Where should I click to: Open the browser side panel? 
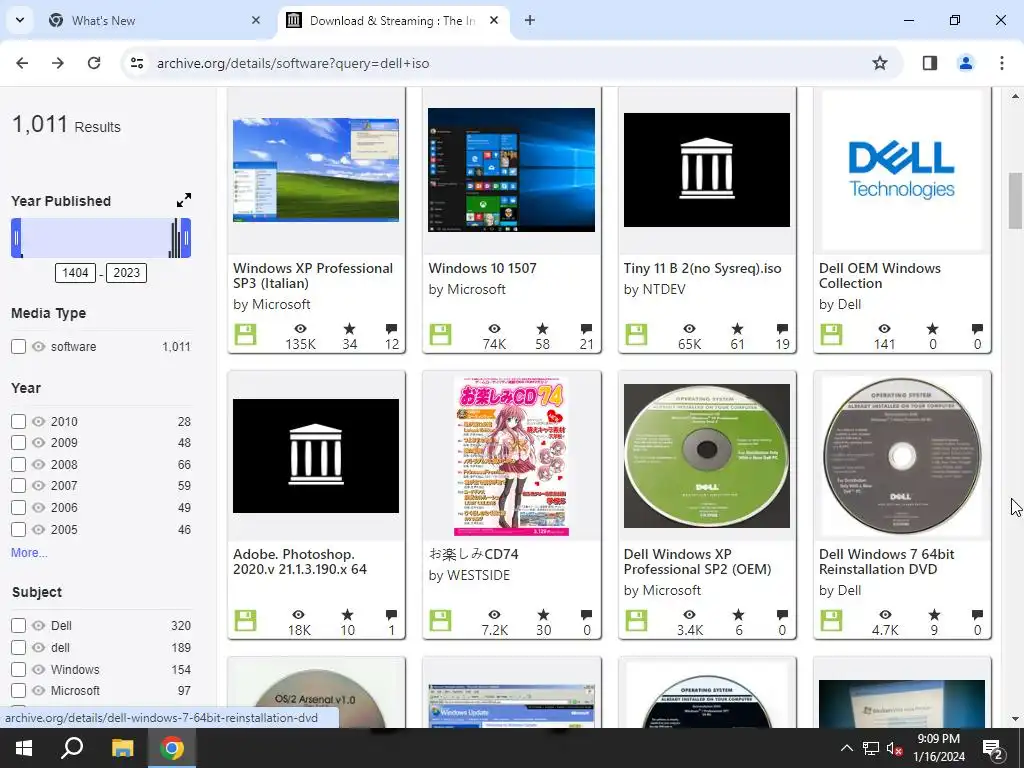tap(930, 63)
